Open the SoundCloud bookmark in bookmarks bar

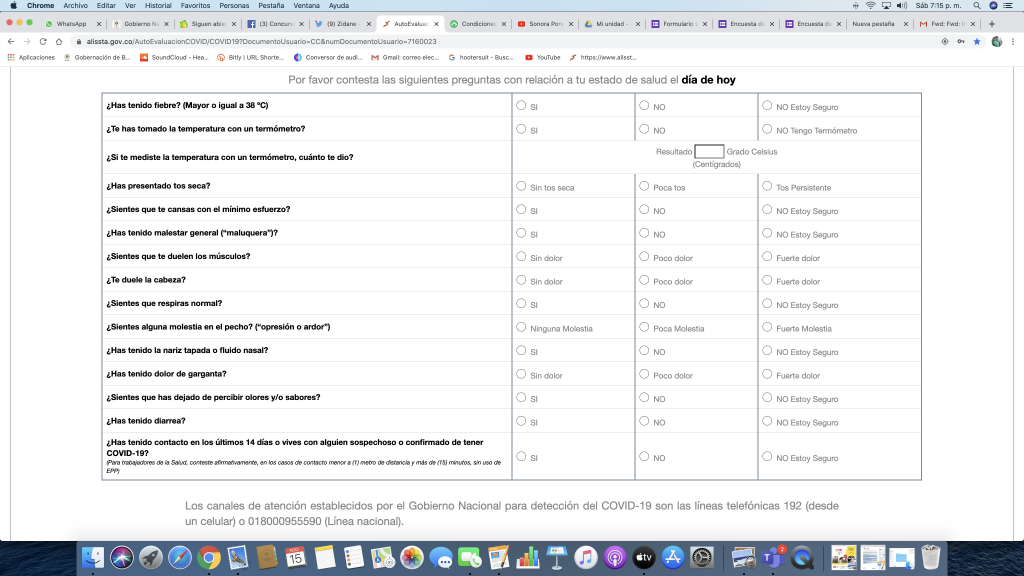[174, 57]
